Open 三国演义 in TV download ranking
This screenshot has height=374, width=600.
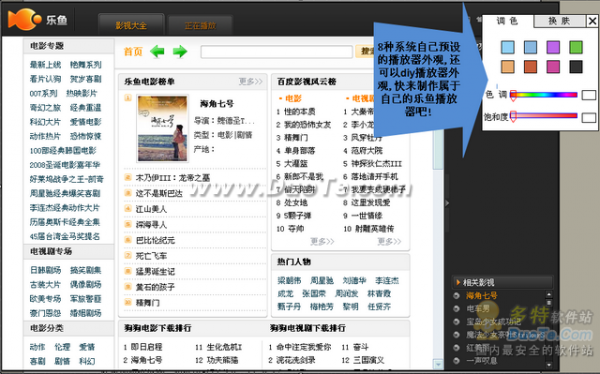pyautogui.click(x=368, y=360)
